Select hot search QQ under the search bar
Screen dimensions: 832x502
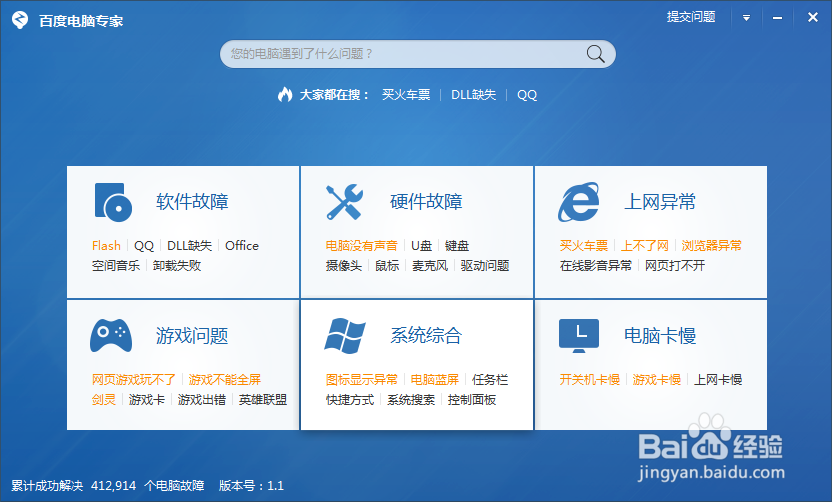(x=527, y=95)
